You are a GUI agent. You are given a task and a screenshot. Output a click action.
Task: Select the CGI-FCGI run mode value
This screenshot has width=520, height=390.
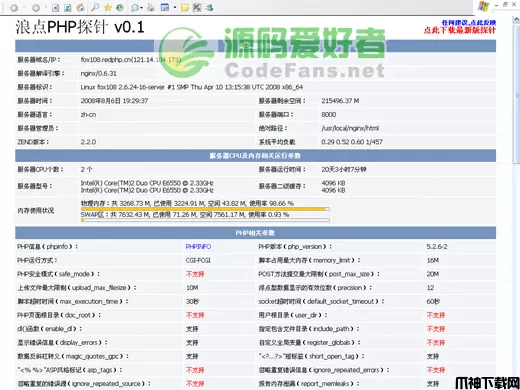point(198,260)
